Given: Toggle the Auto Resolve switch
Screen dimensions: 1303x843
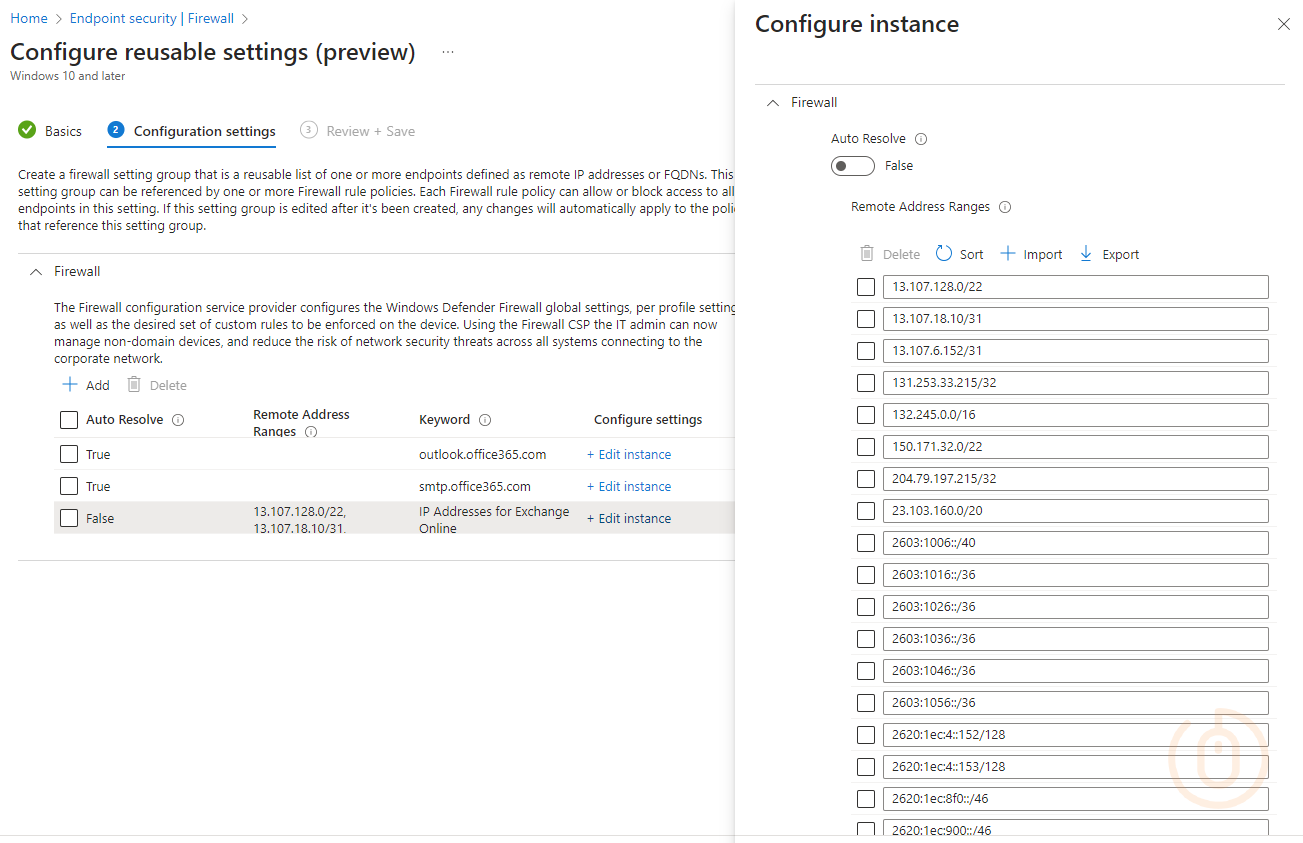Looking at the screenshot, I should 852,166.
